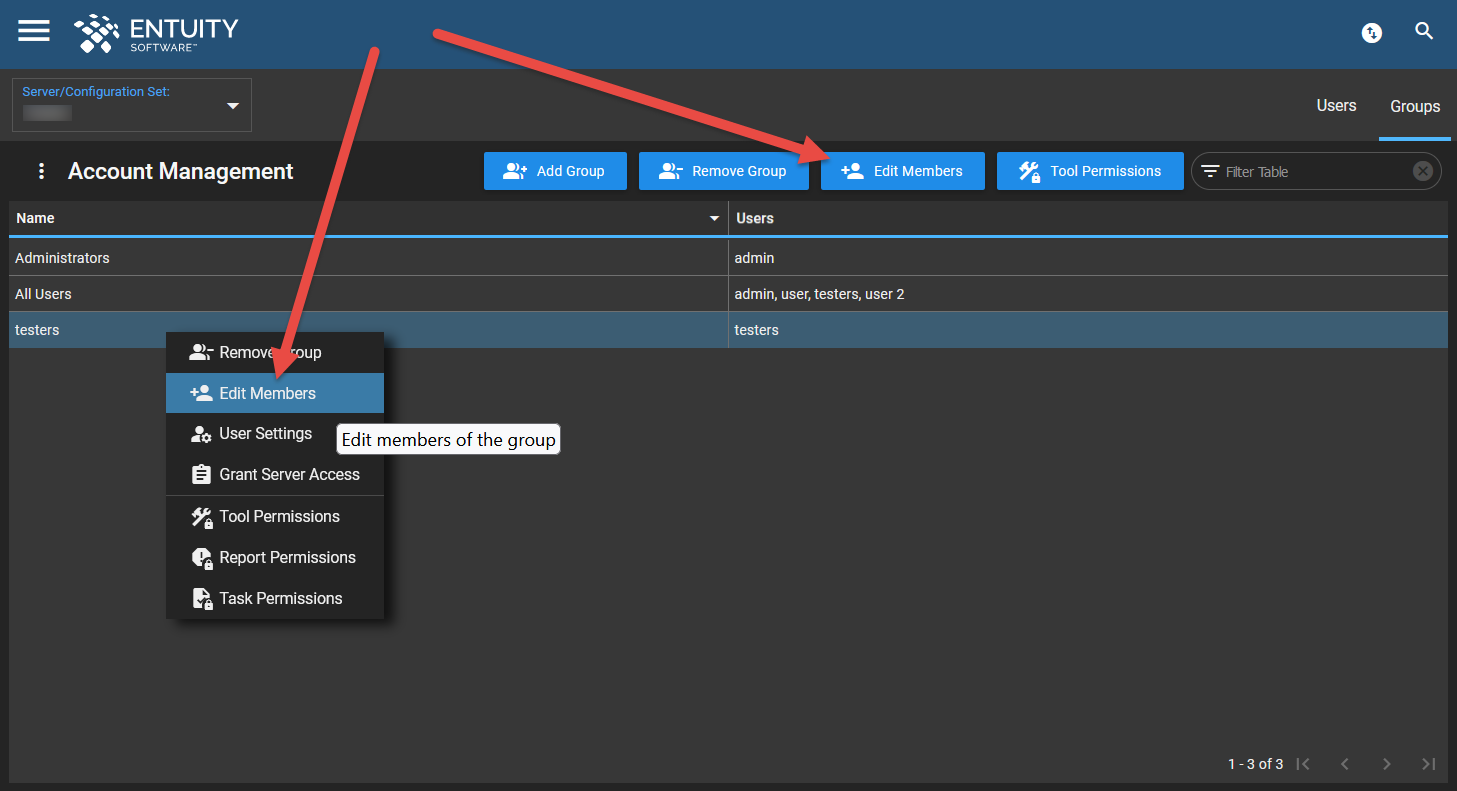1457x791 pixels.
Task: Open the Account Management kebab menu
Action: click(40, 171)
